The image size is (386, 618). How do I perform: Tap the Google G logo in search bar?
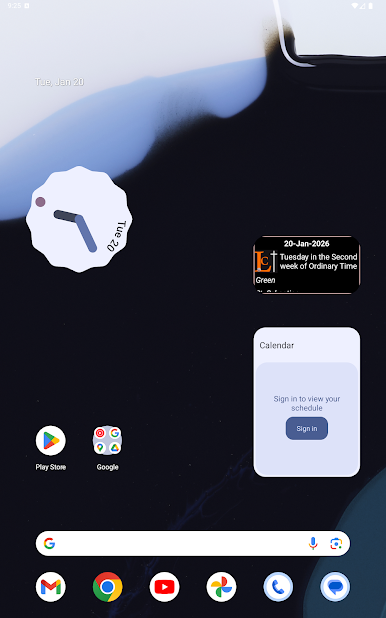tap(49, 544)
